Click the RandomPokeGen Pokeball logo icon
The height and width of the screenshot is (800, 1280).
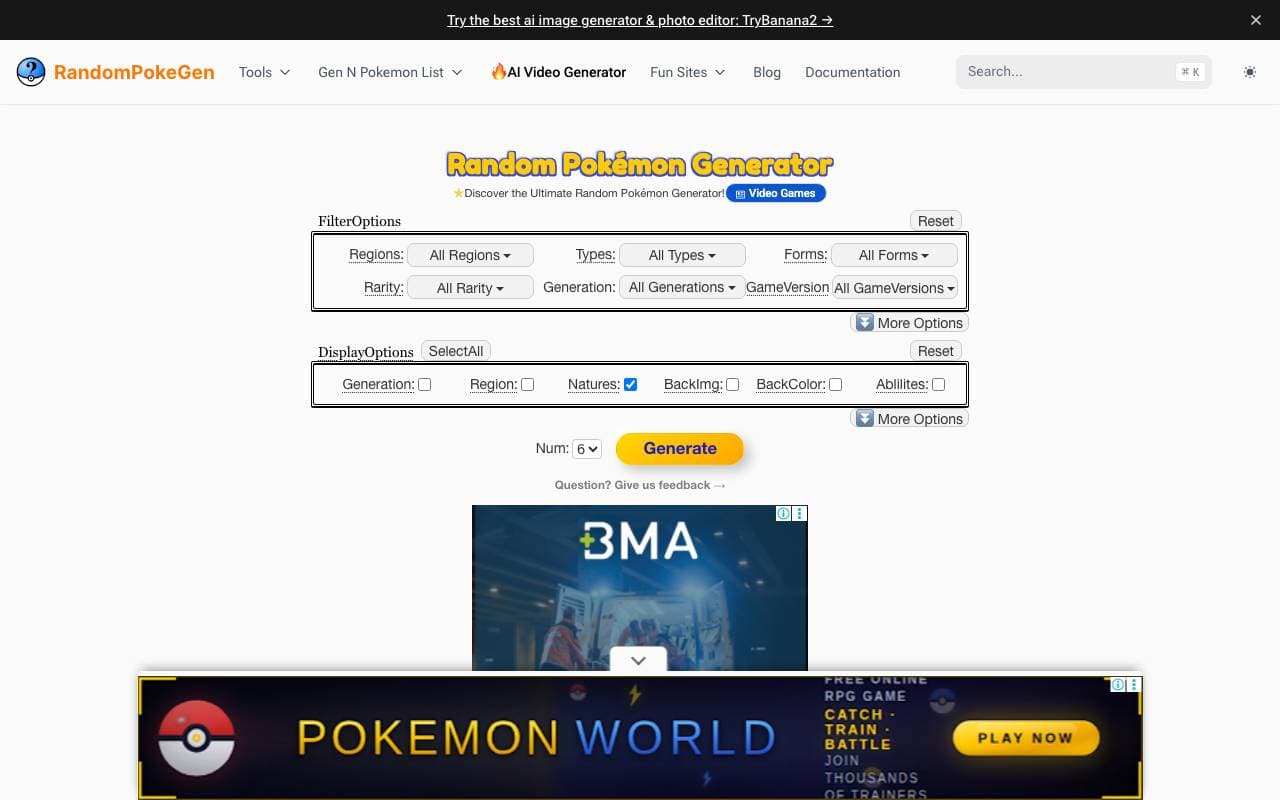coord(31,72)
